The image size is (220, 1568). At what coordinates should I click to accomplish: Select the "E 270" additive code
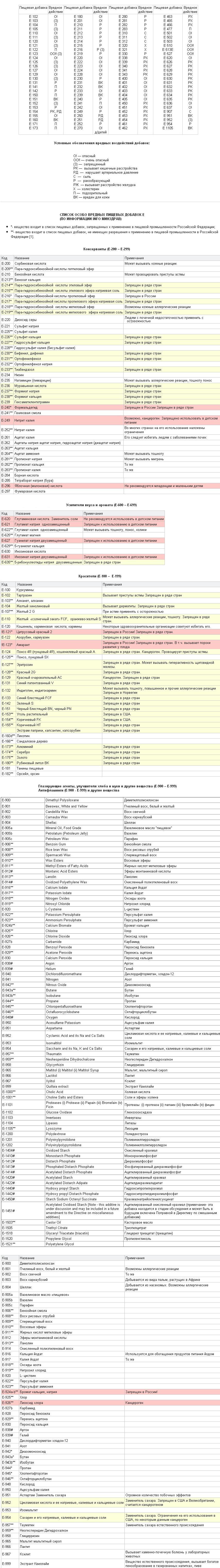78,128
